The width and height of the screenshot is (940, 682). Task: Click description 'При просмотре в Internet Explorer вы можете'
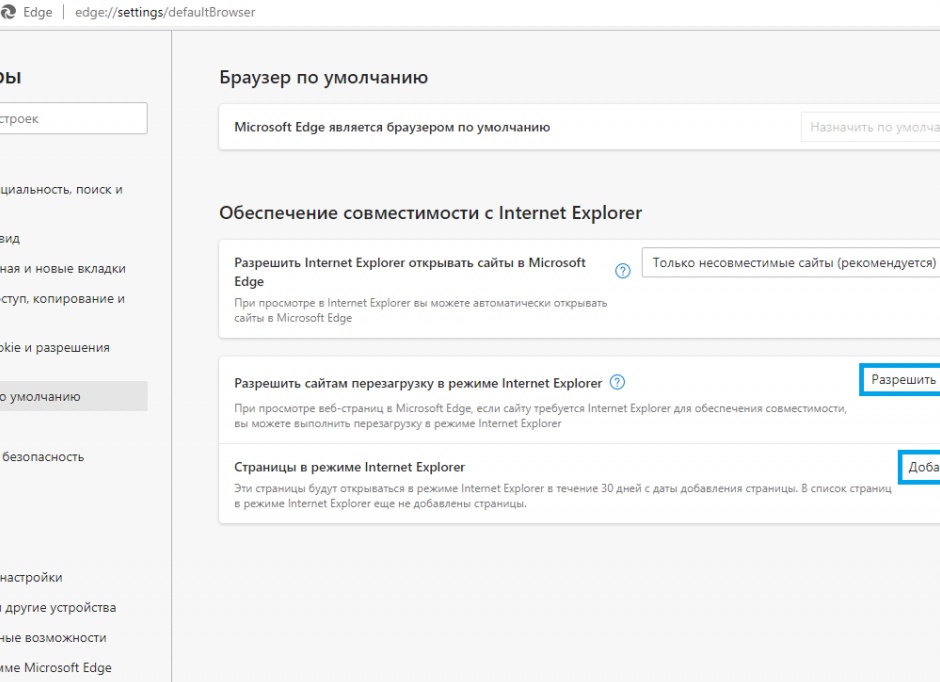(x=420, y=310)
